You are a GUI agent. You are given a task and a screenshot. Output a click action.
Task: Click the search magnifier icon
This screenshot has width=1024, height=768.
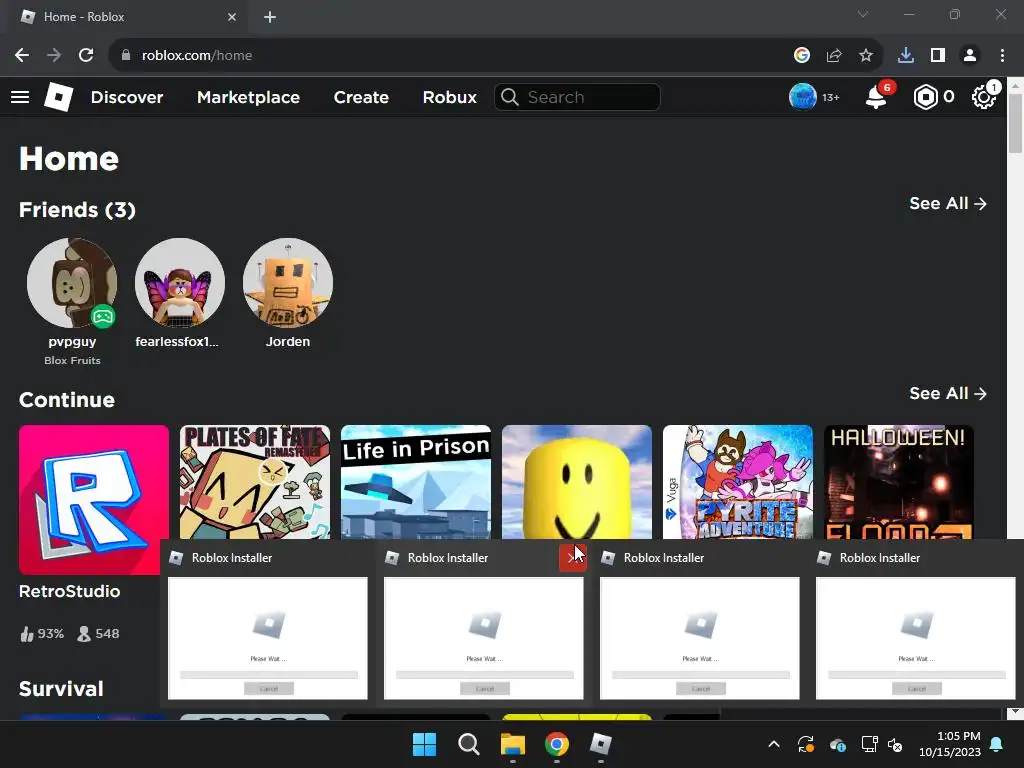(510, 97)
